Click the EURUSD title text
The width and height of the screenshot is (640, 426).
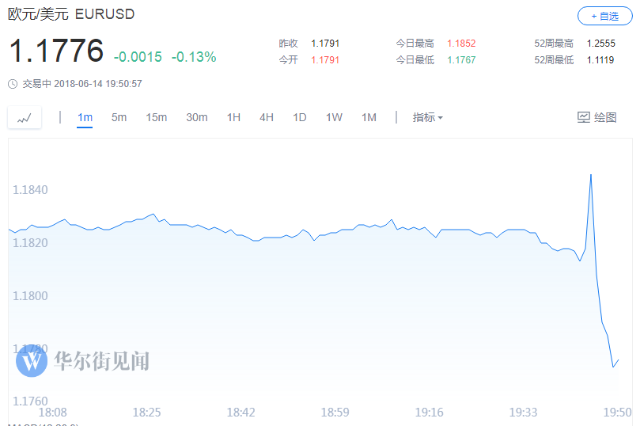click(105, 14)
